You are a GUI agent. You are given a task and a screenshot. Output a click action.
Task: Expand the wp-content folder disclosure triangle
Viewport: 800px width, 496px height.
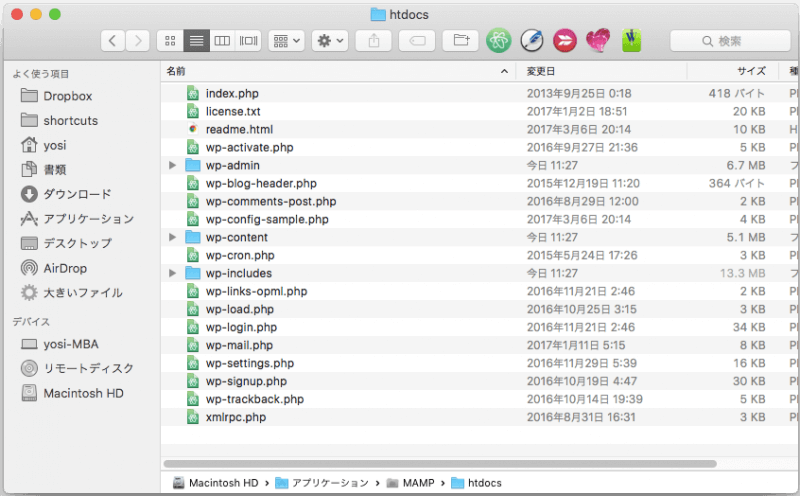point(172,237)
